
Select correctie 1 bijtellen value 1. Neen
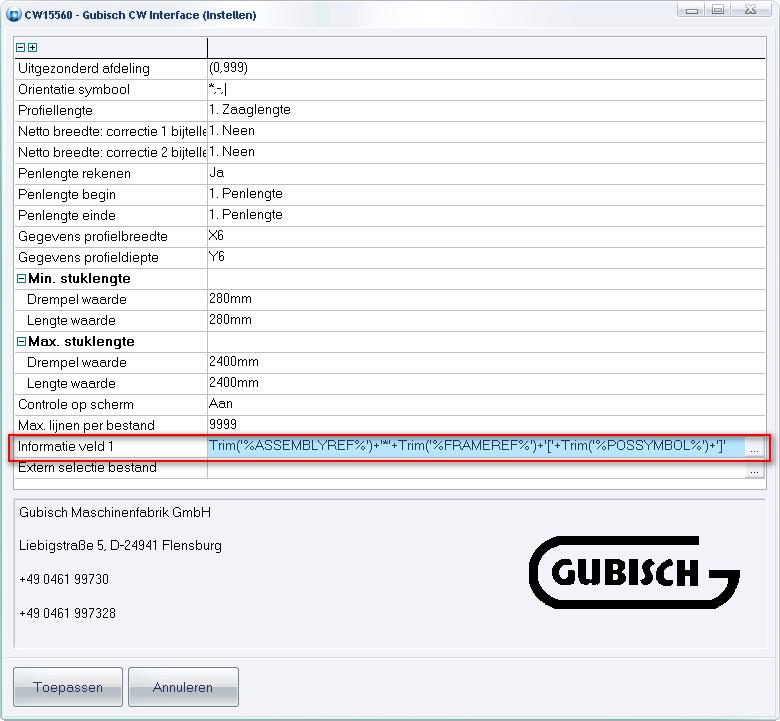tap(486, 131)
